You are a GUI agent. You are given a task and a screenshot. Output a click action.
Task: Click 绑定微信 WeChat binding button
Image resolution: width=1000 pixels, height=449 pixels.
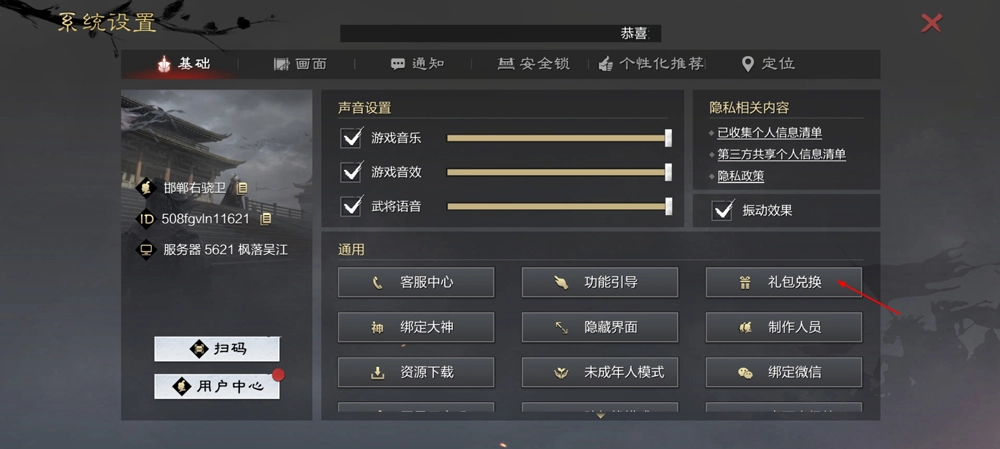click(784, 372)
